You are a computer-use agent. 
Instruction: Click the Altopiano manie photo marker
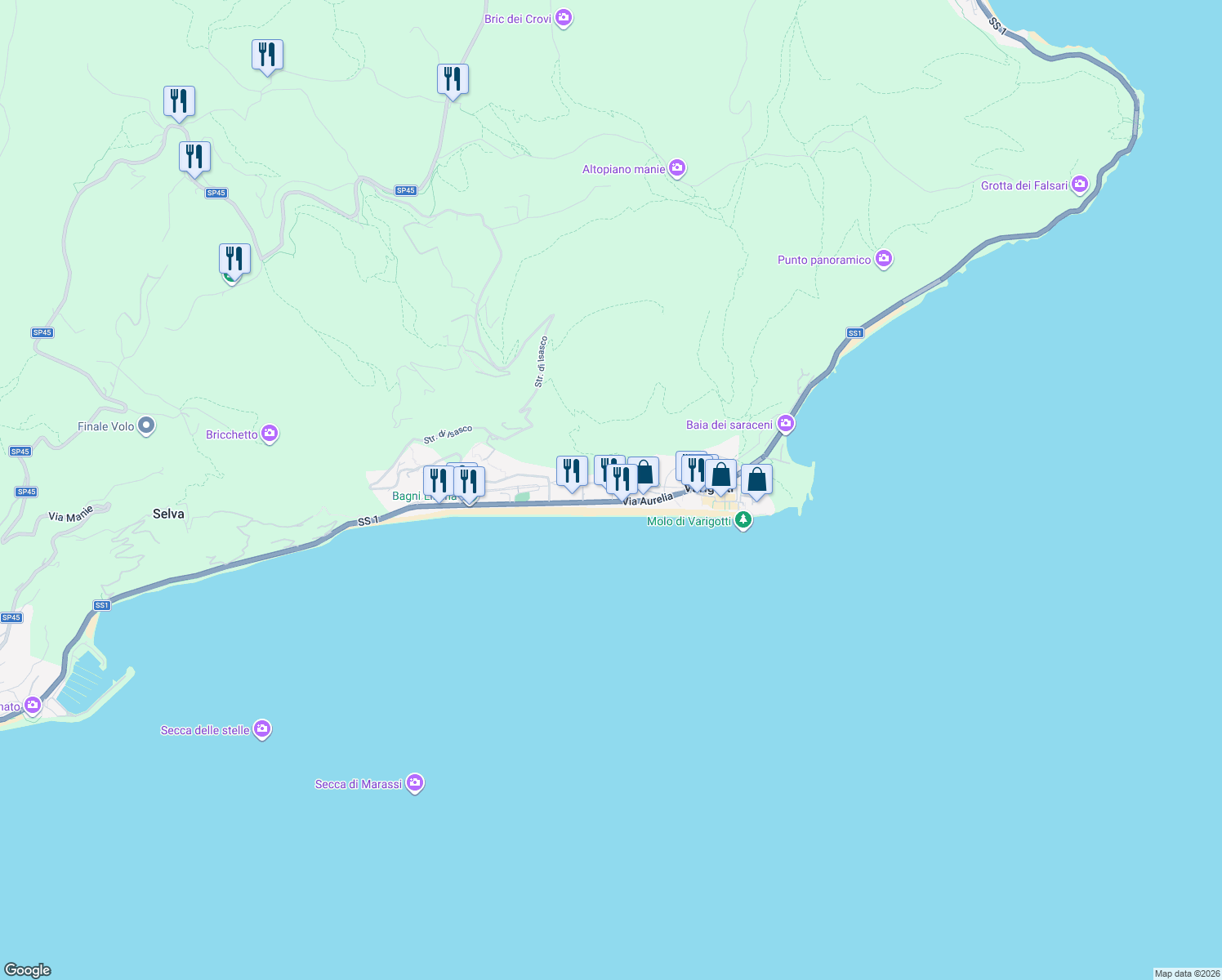click(676, 167)
